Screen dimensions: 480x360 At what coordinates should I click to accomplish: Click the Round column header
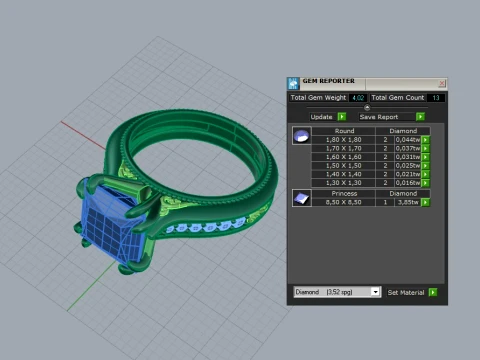pyautogui.click(x=344, y=131)
